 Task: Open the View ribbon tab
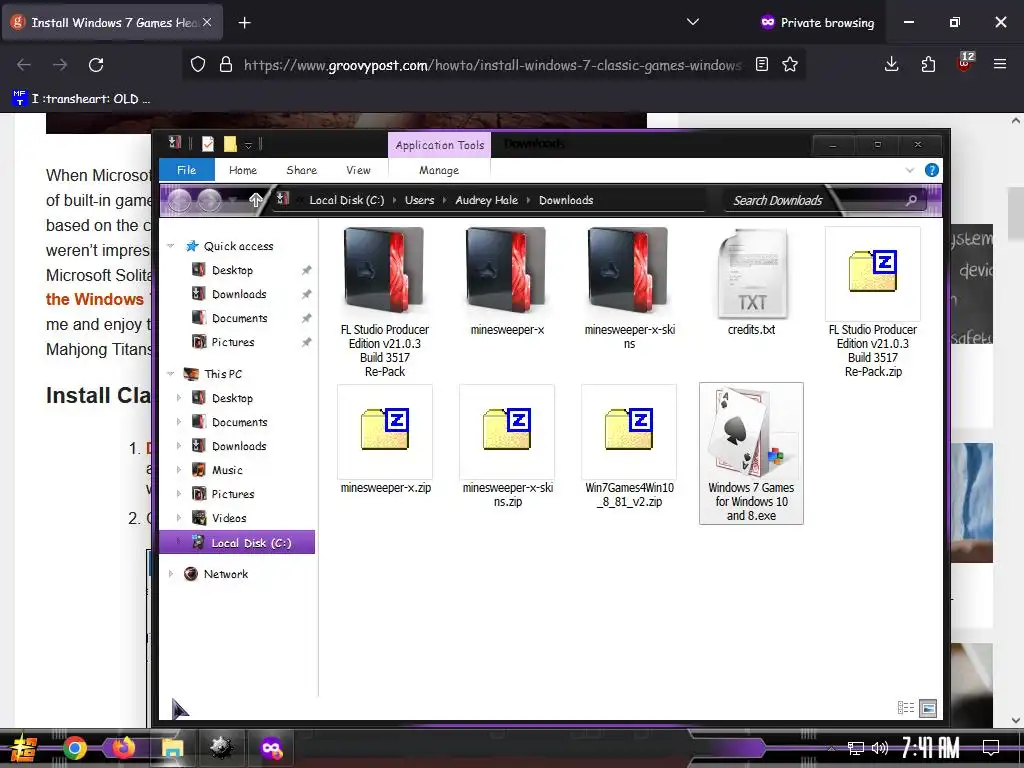[x=359, y=170]
